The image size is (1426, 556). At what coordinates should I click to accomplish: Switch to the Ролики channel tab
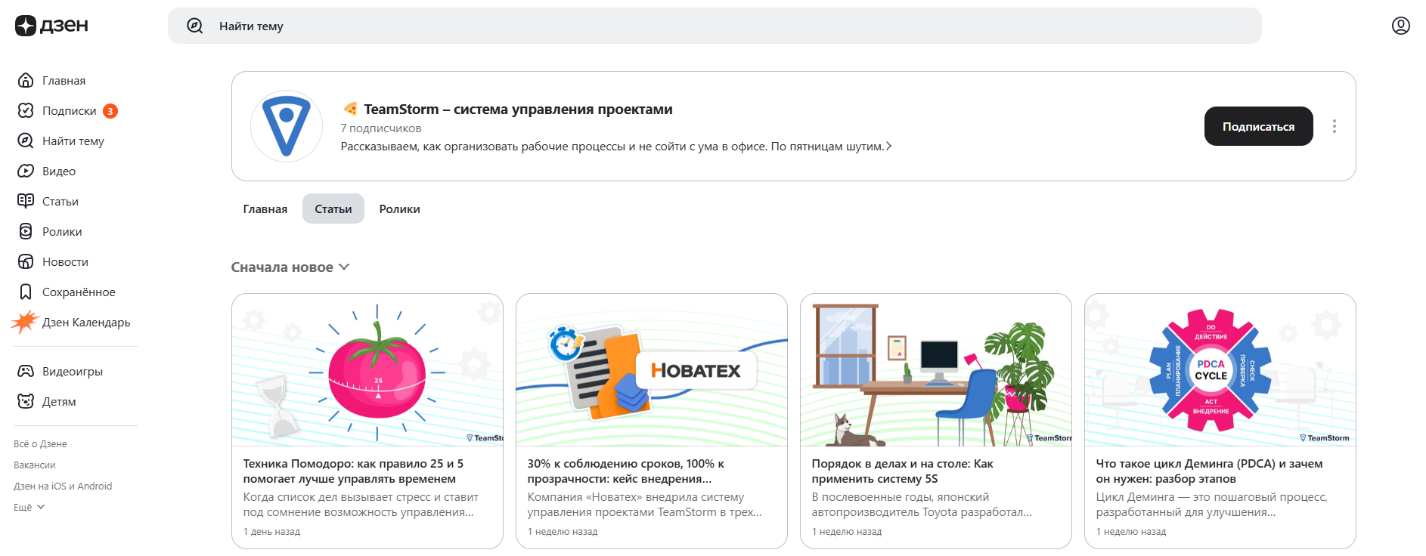click(x=399, y=209)
